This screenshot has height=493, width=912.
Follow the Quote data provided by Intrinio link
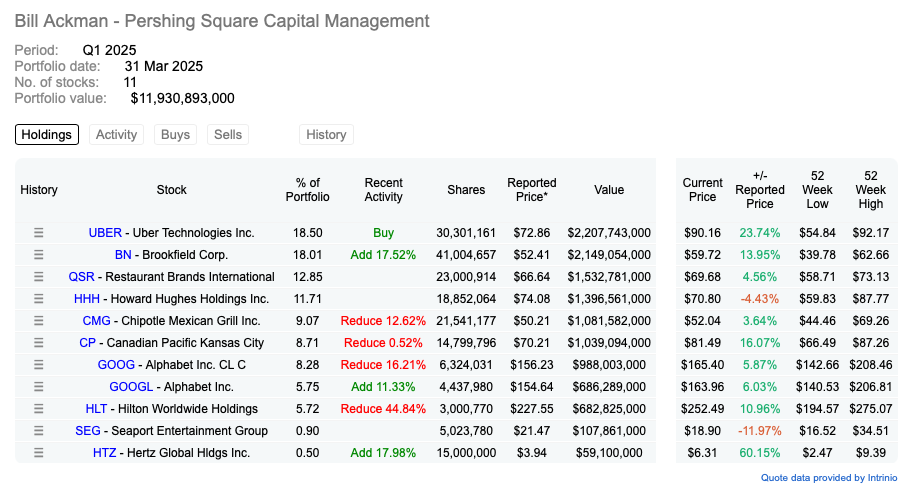point(829,478)
